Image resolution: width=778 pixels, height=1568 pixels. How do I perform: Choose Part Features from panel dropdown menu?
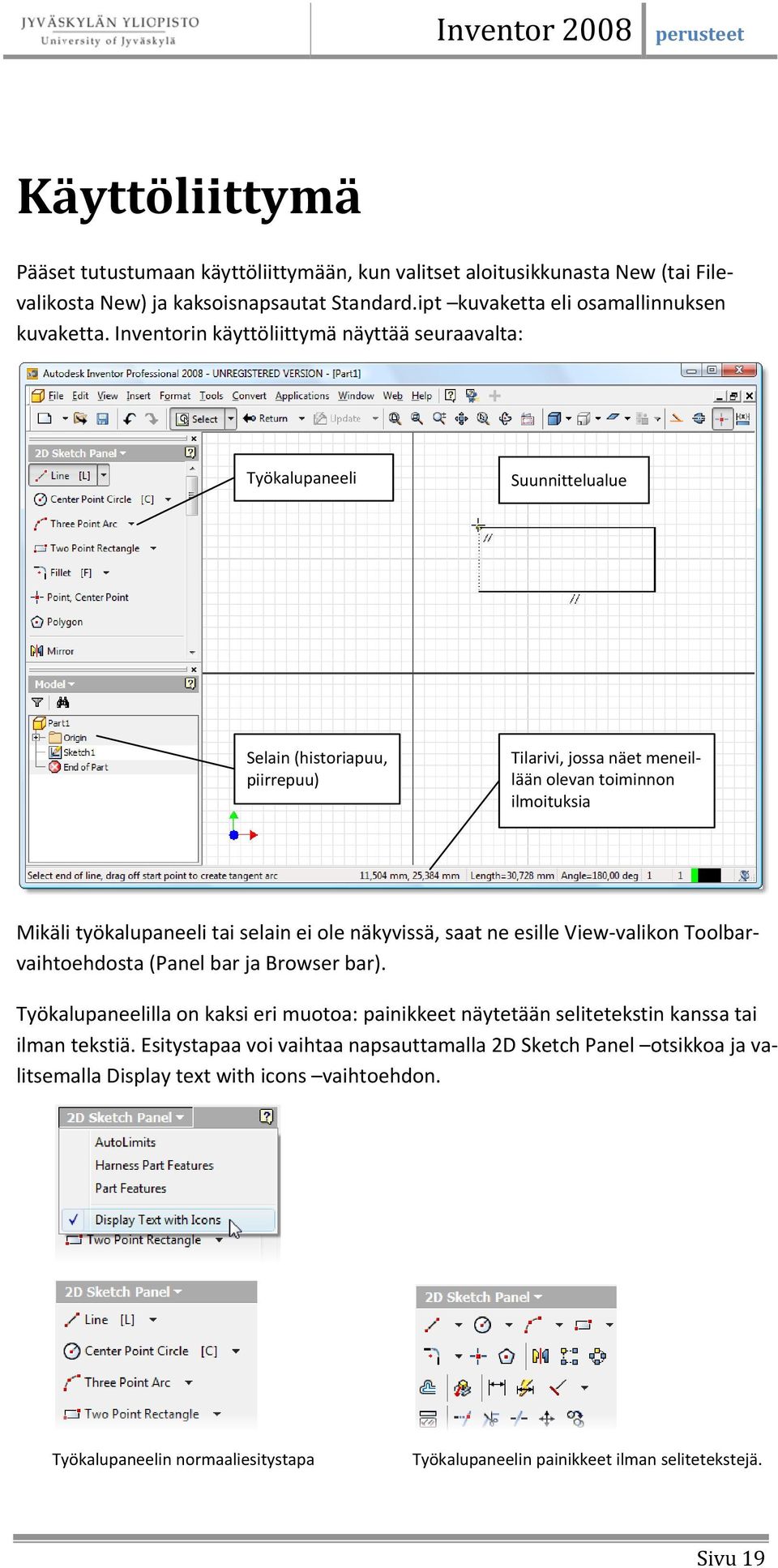click(130, 1189)
